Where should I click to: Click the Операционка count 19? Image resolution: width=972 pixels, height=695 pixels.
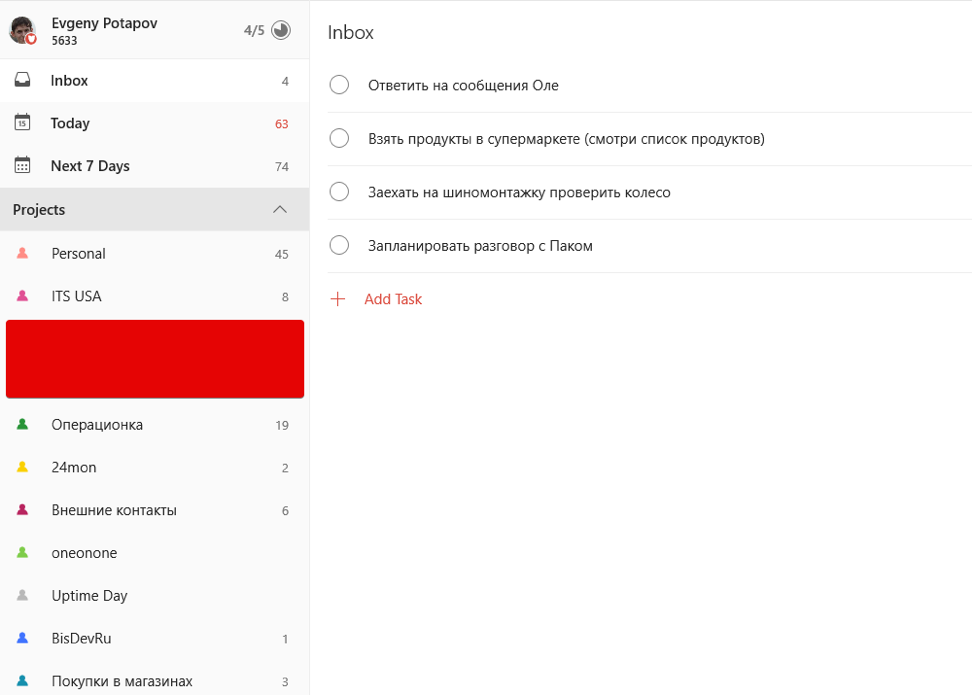click(x=282, y=425)
